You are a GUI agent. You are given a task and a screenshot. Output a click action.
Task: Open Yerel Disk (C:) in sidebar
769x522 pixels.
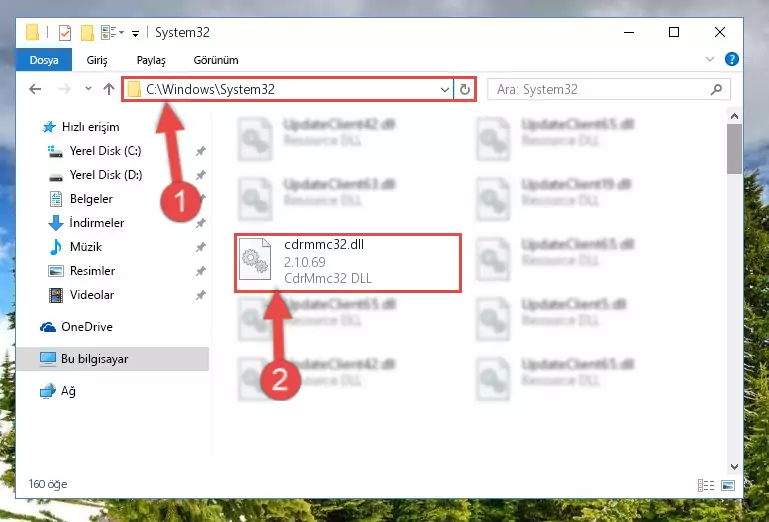point(95,151)
